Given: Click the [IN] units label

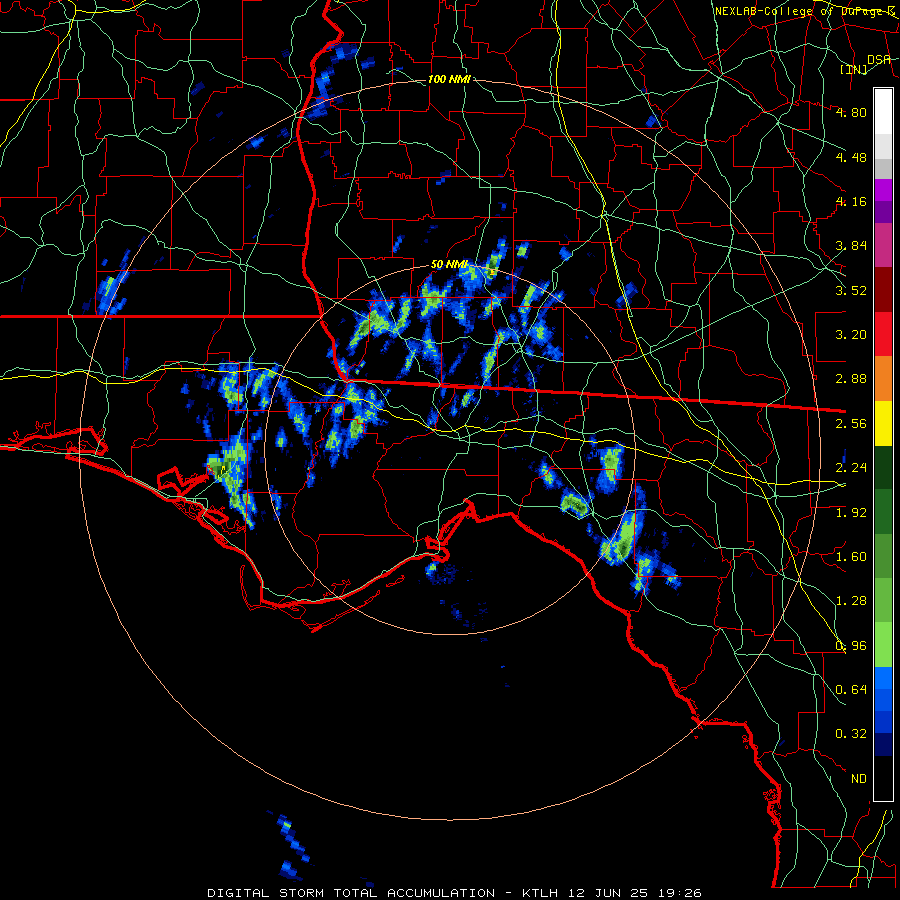Looking at the screenshot, I should (x=854, y=69).
